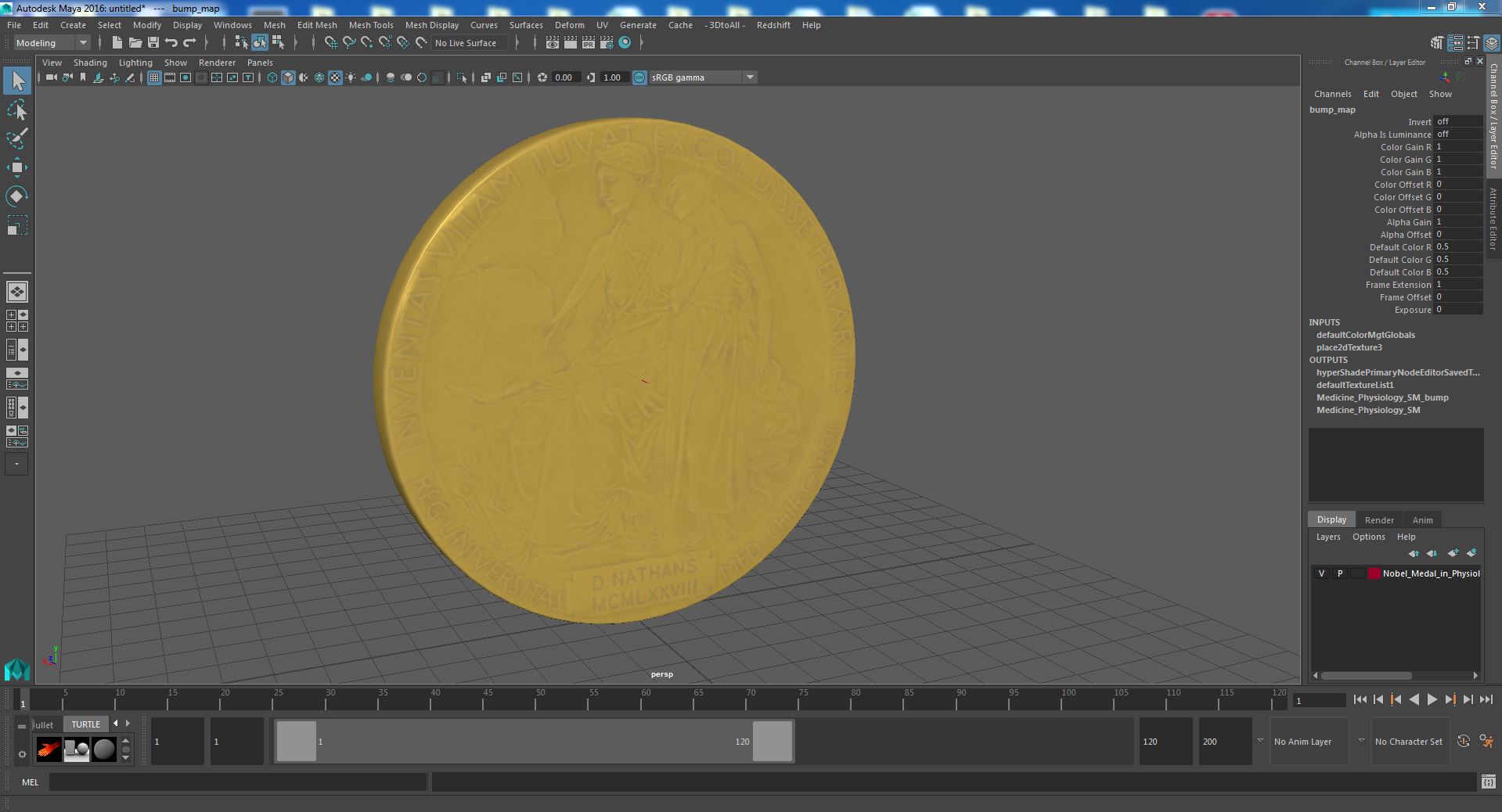1502x812 pixels.
Task: Open Hypershade from status line
Action: coord(625,43)
